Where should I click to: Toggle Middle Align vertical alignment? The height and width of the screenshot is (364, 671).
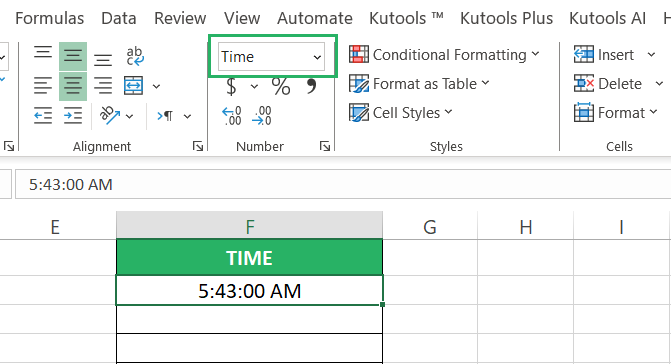click(73, 56)
